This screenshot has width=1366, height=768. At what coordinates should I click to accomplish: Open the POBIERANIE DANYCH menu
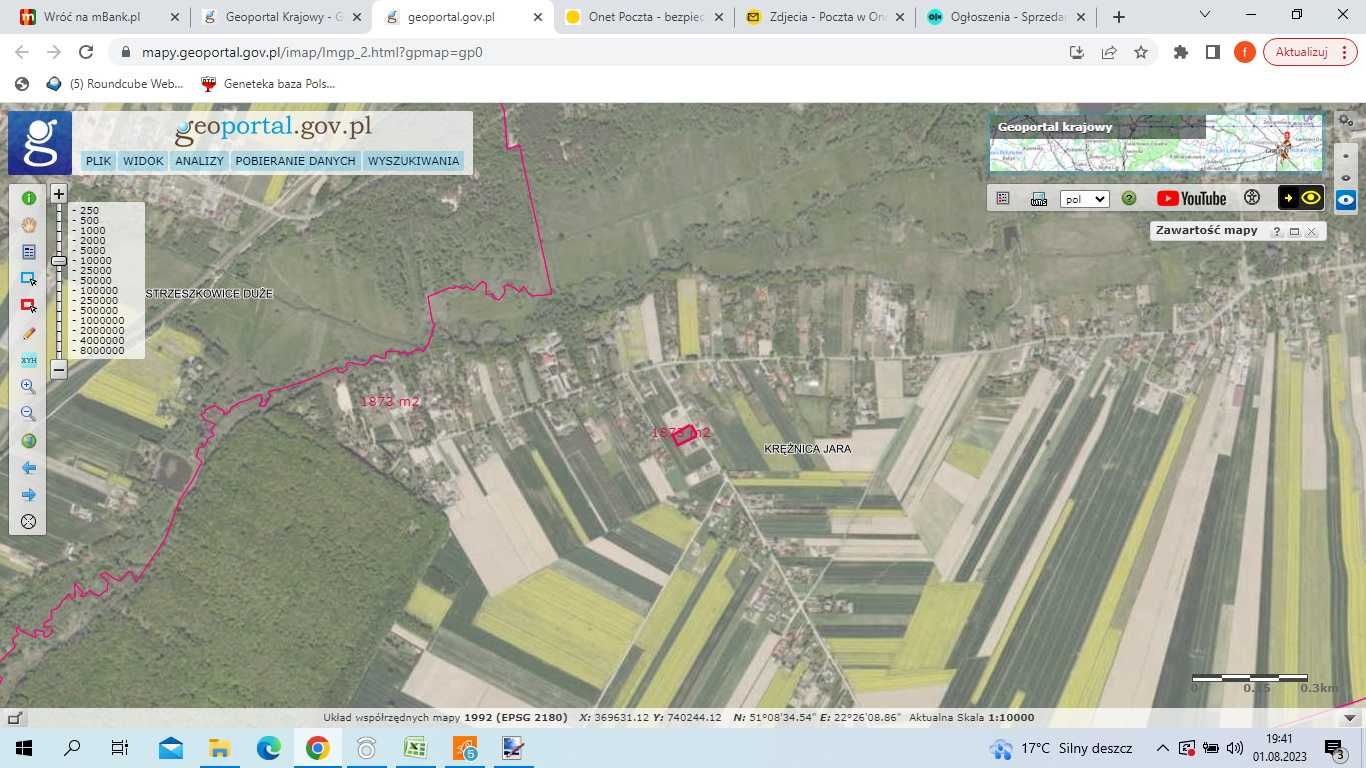pos(296,161)
